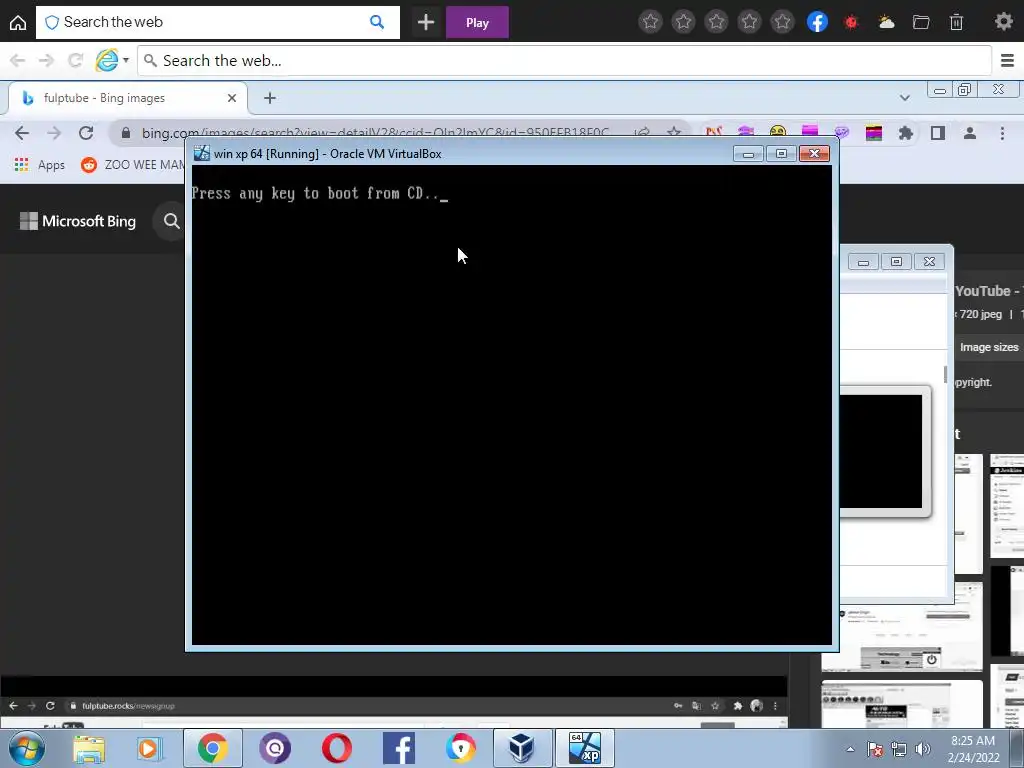Open volume speaker icon in system tray
The height and width of the screenshot is (768, 1024).
click(923, 750)
